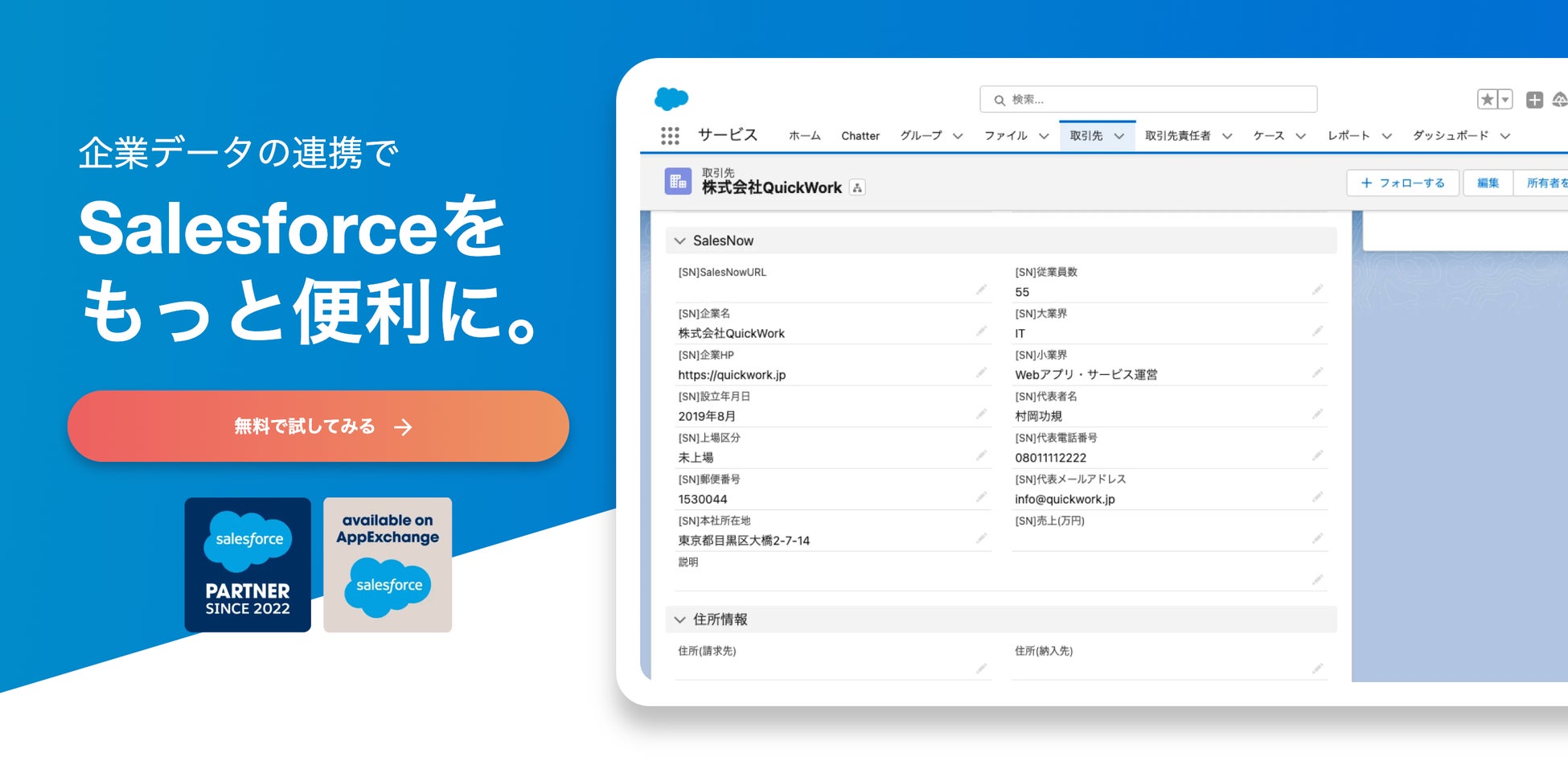The width and height of the screenshot is (1568, 782).
Task: Open the 取引先責任者 tab dropdown chevron
Action: coord(1227,137)
